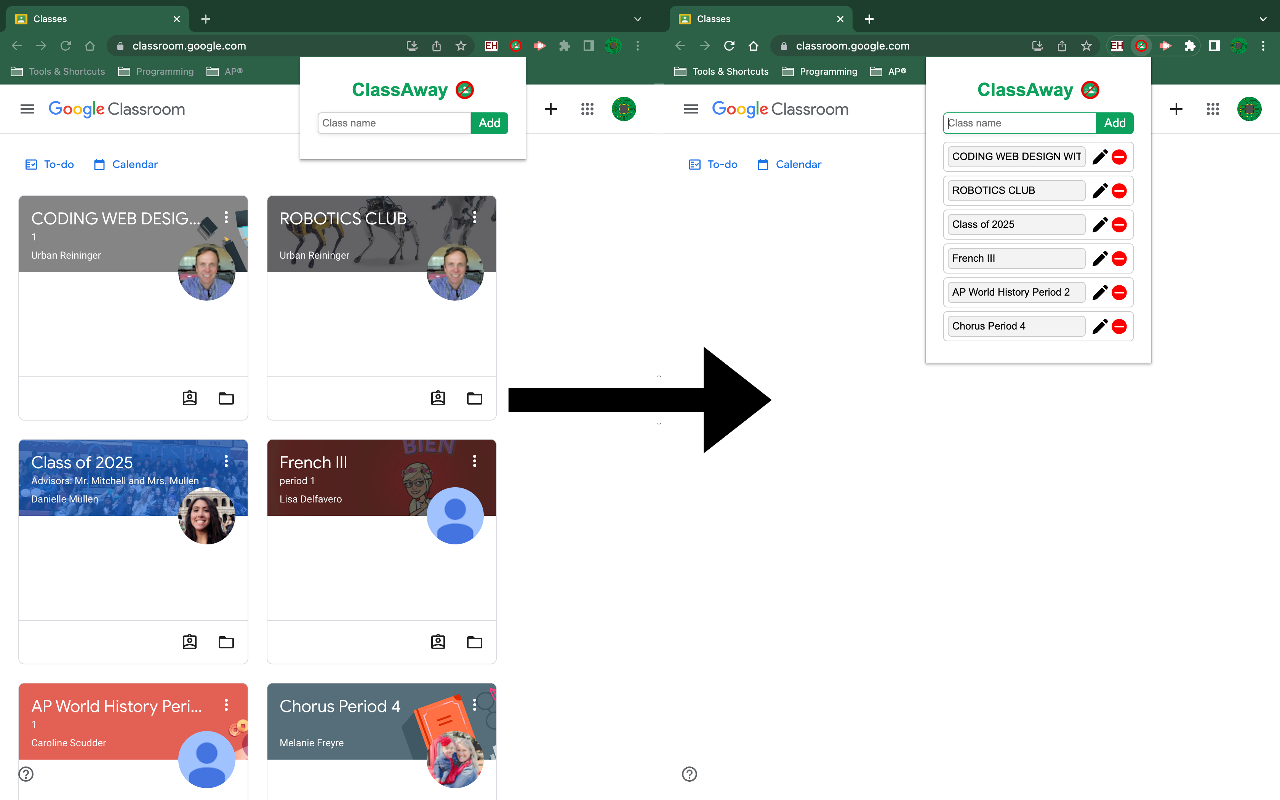Click the tab search chevron in the Chrome tab strip
This screenshot has width=1280, height=800.
(x=638, y=18)
